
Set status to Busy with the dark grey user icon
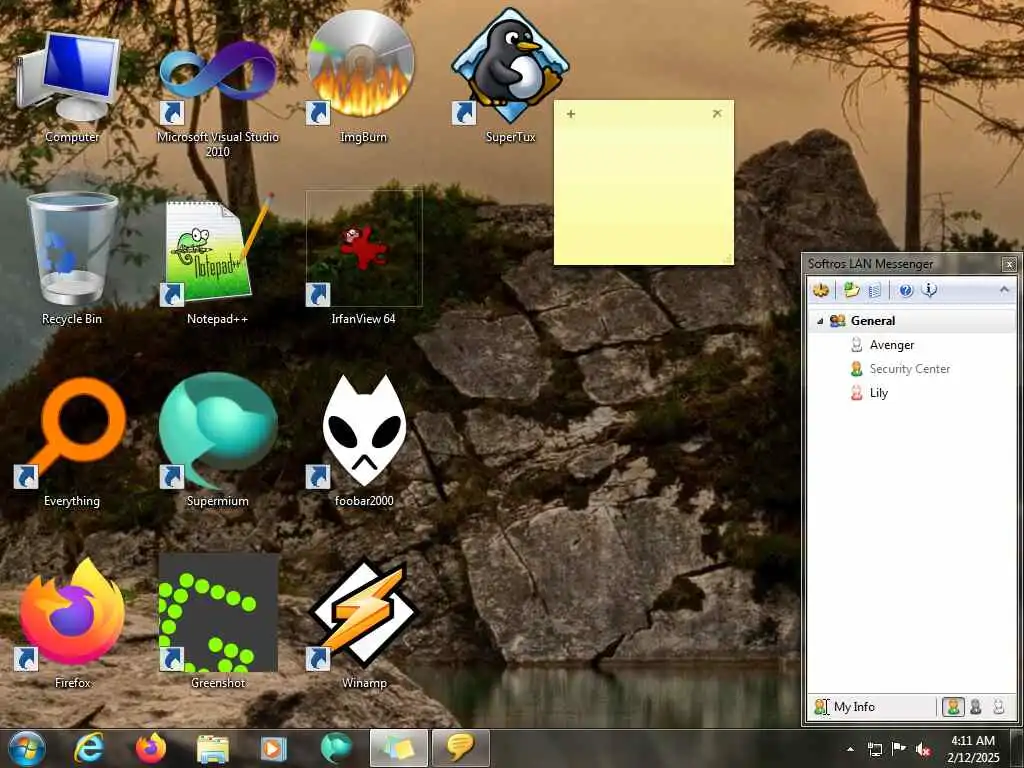pyautogui.click(x=976, y=707)
